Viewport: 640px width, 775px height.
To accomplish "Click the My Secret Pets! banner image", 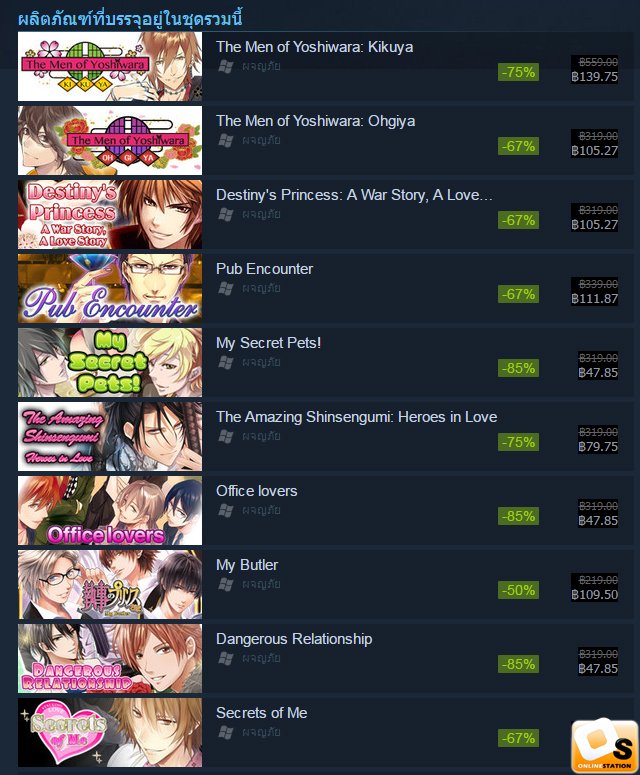I will (x=110, y=362).
